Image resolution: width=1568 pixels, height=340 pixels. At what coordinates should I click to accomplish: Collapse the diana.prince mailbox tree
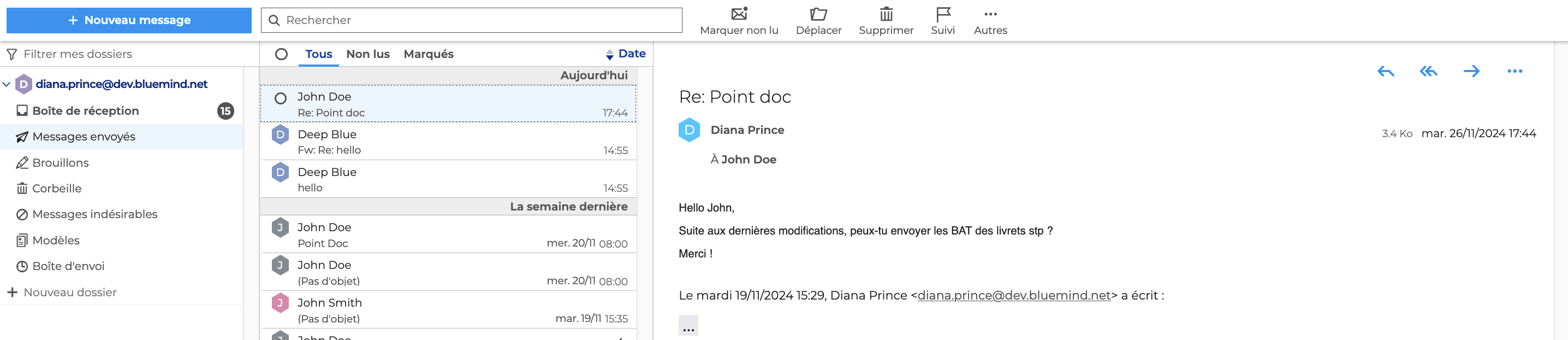(7, 84)
